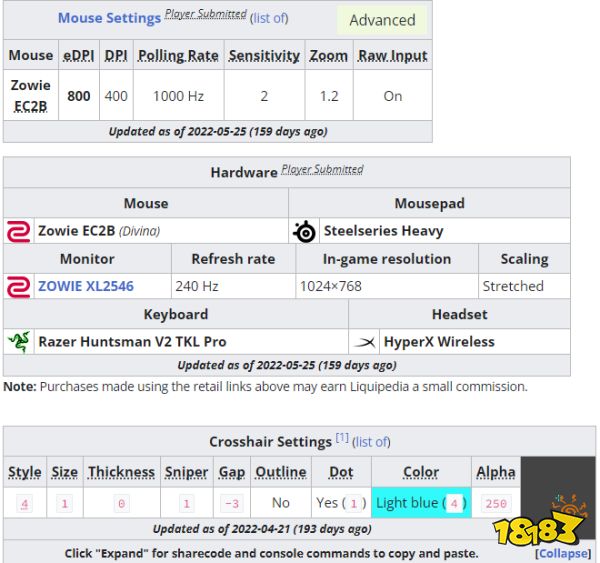This screenshot has height=563, width=600.
Task: Click the crosshair Style header
Action: [25, 472]
